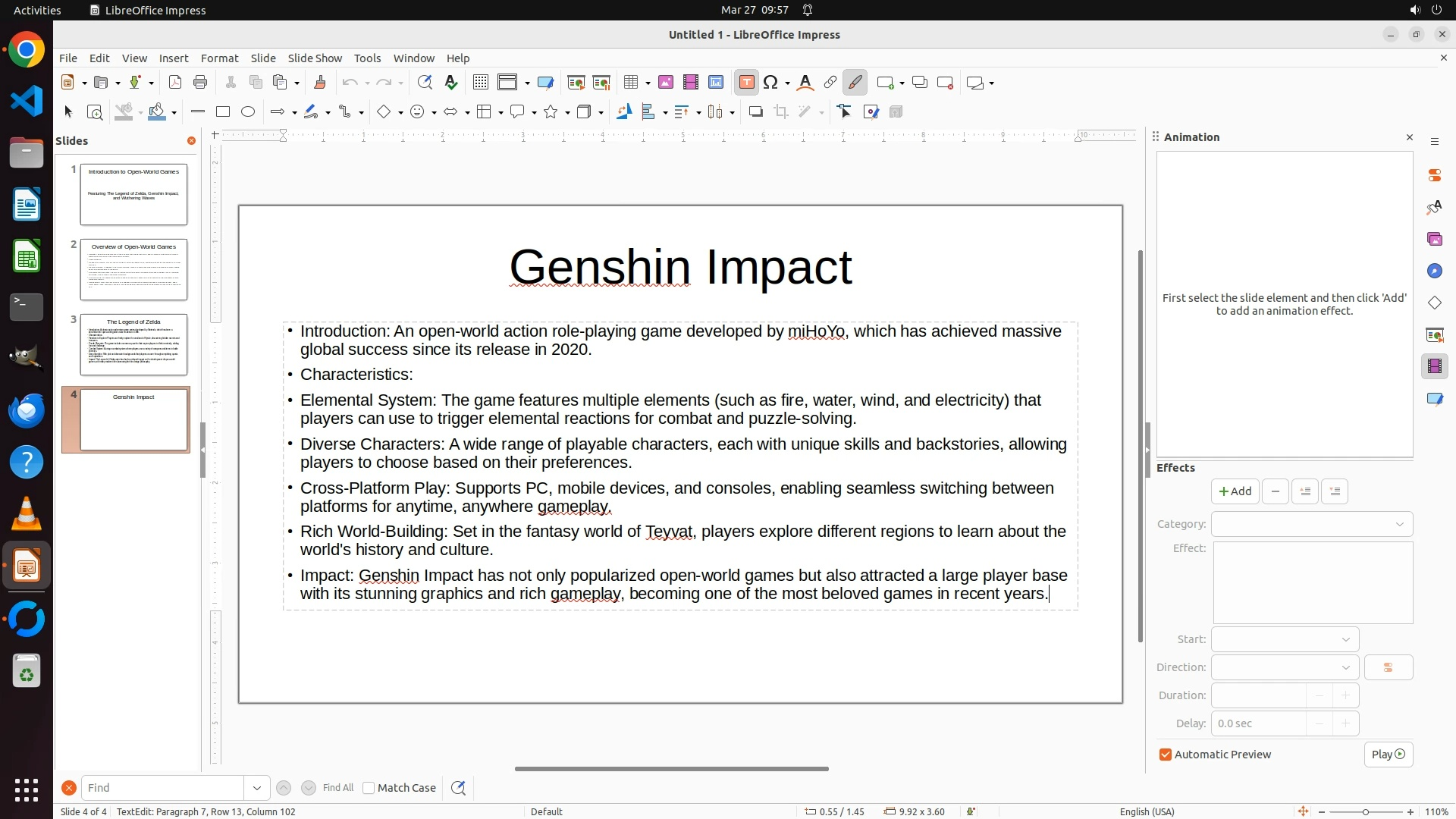The width and height of the screenshot is (1456, 819).
Task: Select the Rectangle shape tool
Action: (223, 112)
